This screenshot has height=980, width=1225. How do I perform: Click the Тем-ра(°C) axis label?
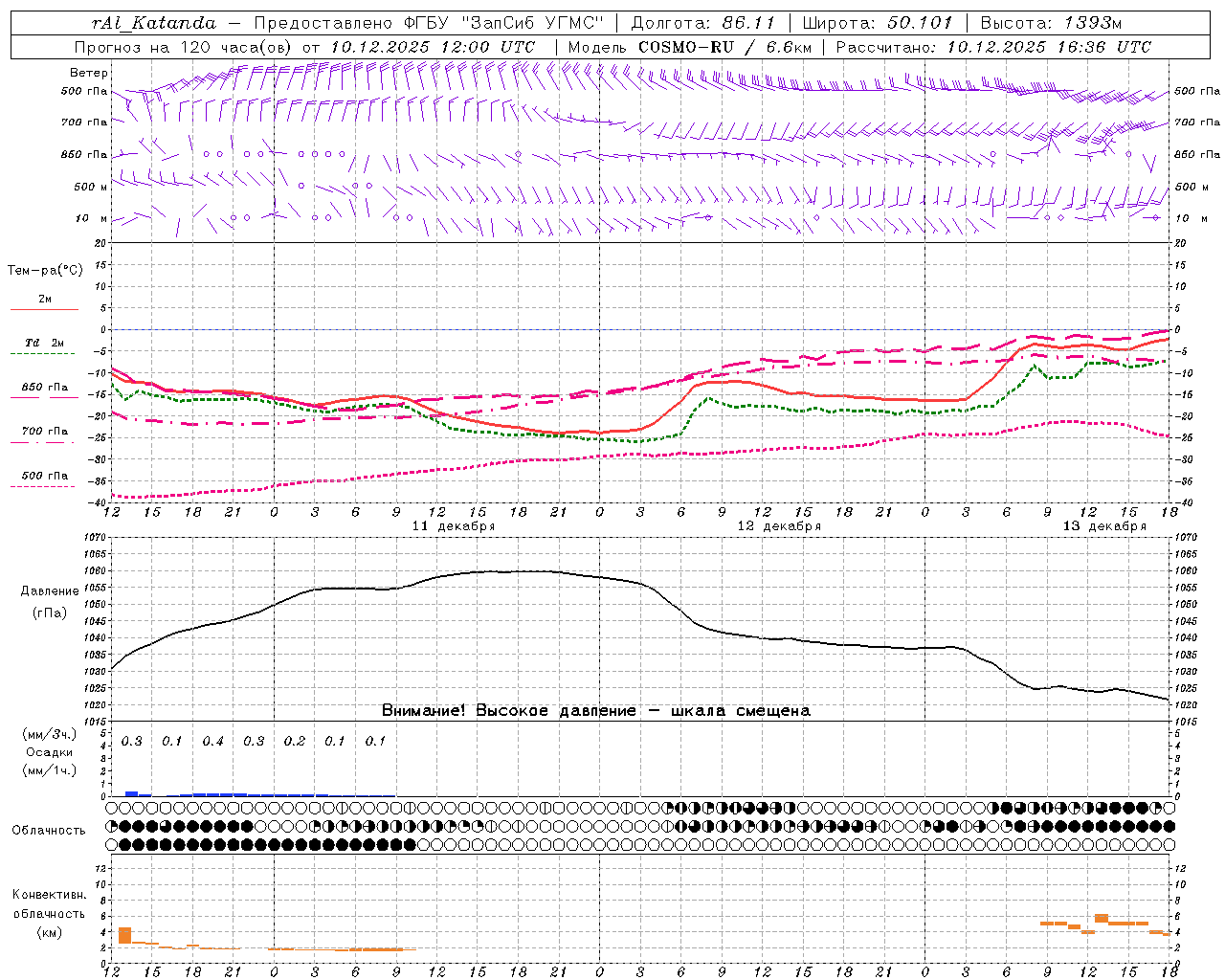(45, 271)
